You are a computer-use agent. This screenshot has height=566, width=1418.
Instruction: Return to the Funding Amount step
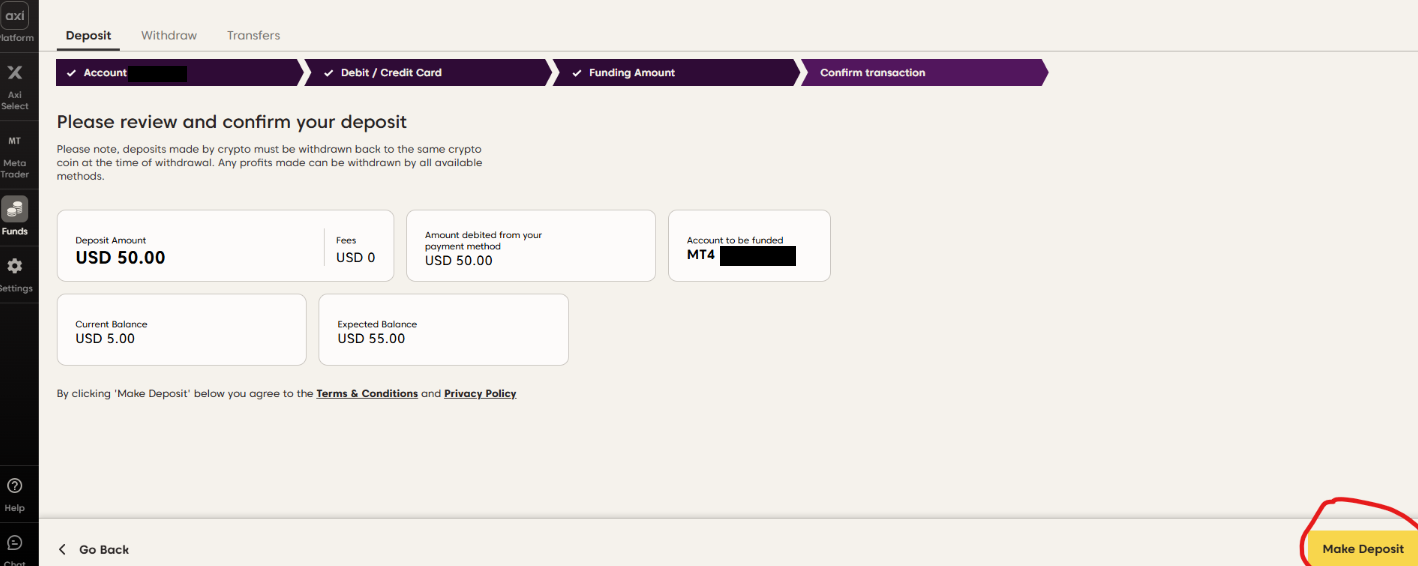(675, 73)
